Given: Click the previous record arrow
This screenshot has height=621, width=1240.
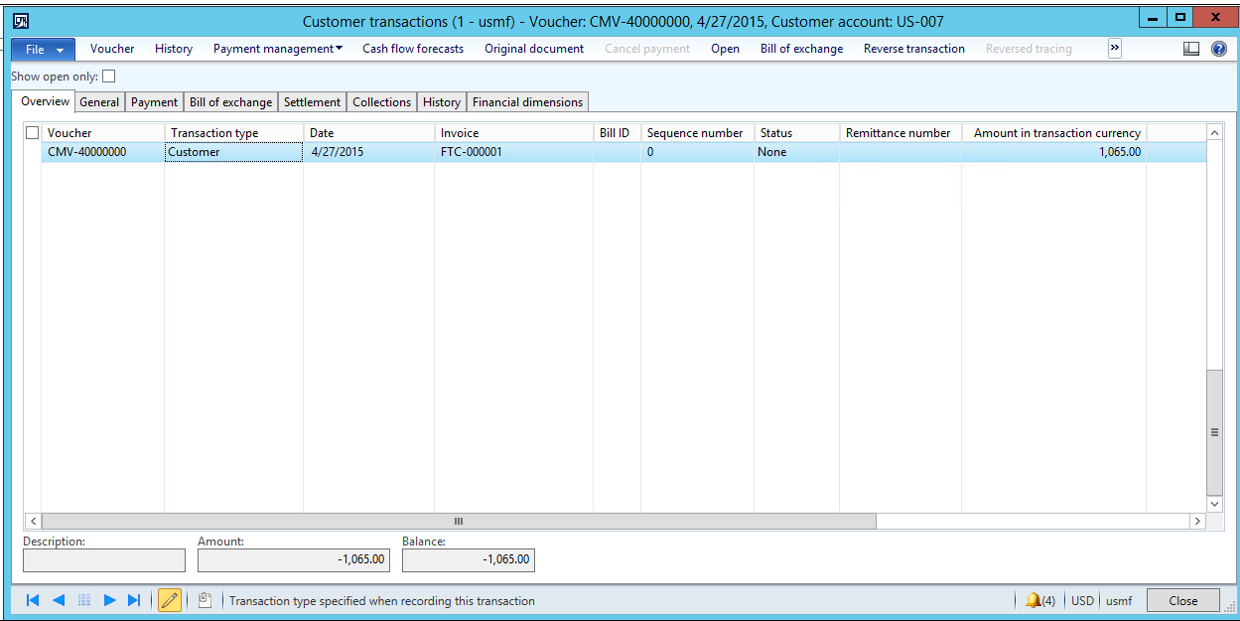Looking at the screenshot, I should pos(58,600).
